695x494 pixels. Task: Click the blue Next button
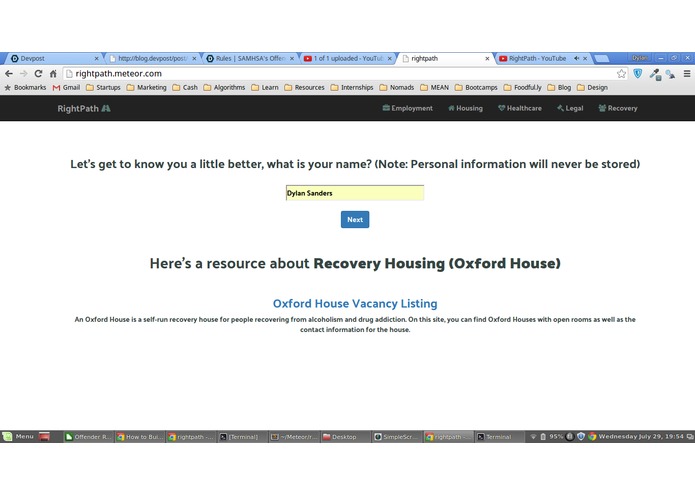coord(355,220)
